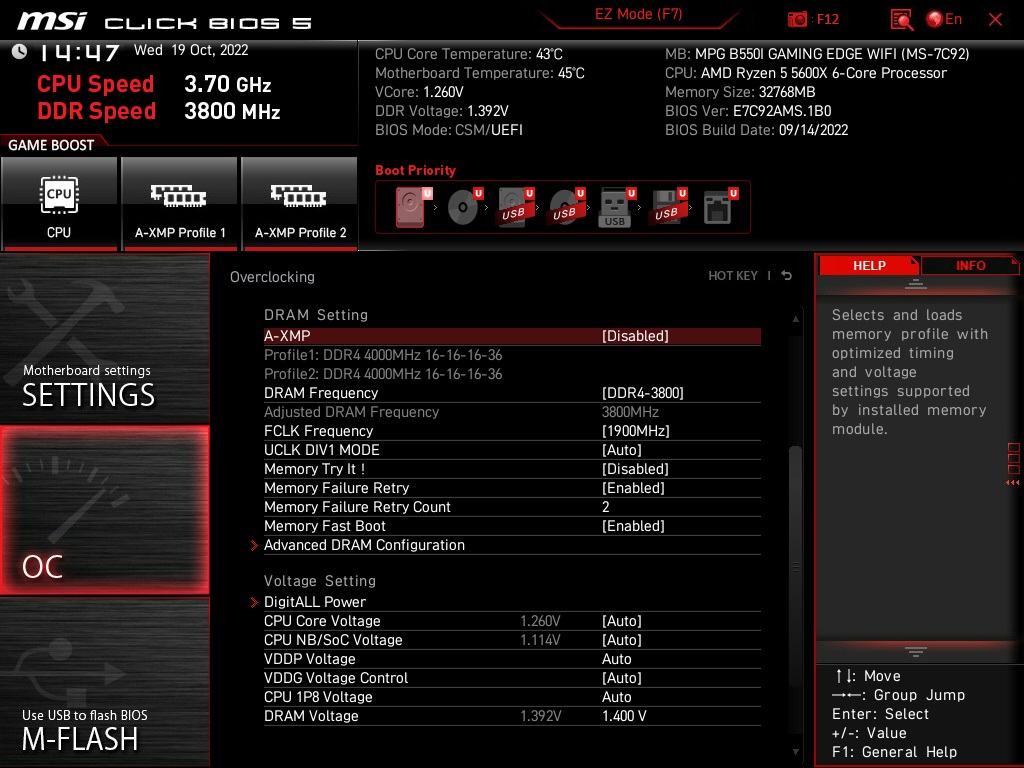Click the GAME BOOST label
The height and width of the screenshot is (768, 1024).
[51, 145]
